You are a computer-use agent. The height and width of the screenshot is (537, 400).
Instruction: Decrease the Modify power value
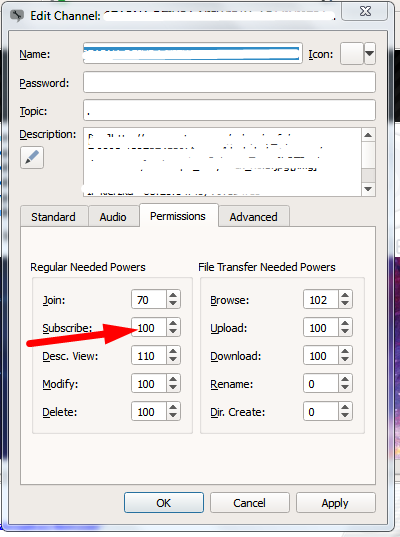(173, 388)
